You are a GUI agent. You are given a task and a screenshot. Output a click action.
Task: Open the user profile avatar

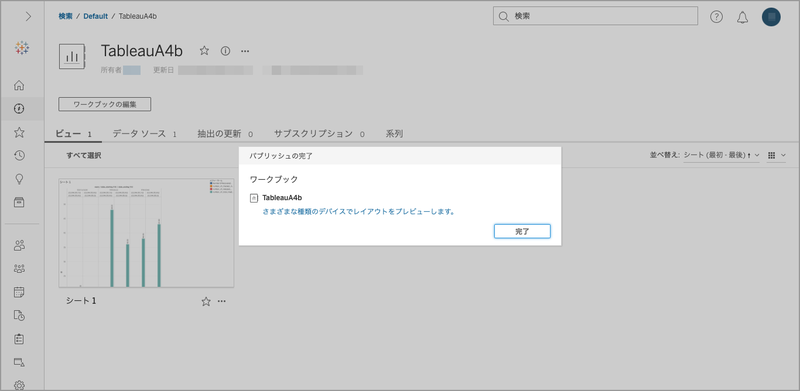pos(771,17)
